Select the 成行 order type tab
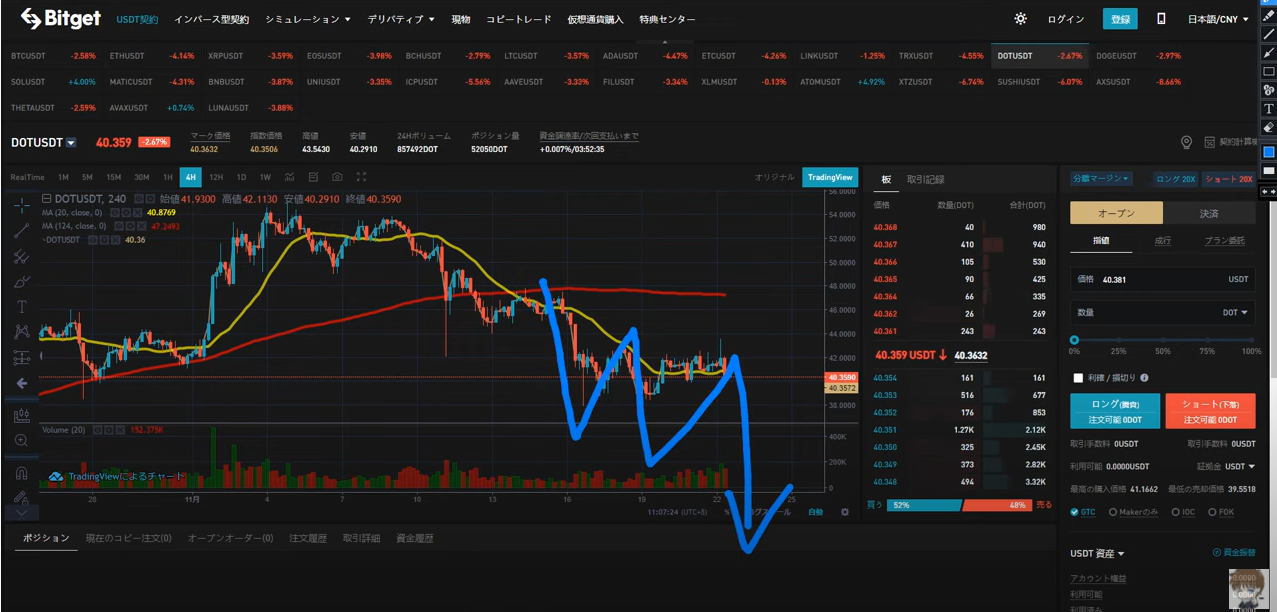 [1162, 240]
